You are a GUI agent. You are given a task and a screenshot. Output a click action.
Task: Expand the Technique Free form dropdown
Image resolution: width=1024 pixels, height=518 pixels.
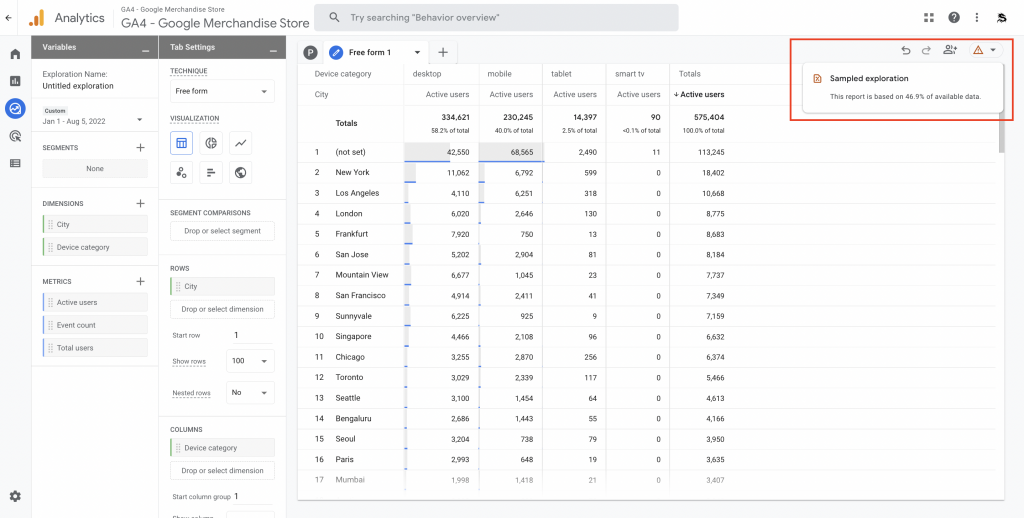pos(221,91)
